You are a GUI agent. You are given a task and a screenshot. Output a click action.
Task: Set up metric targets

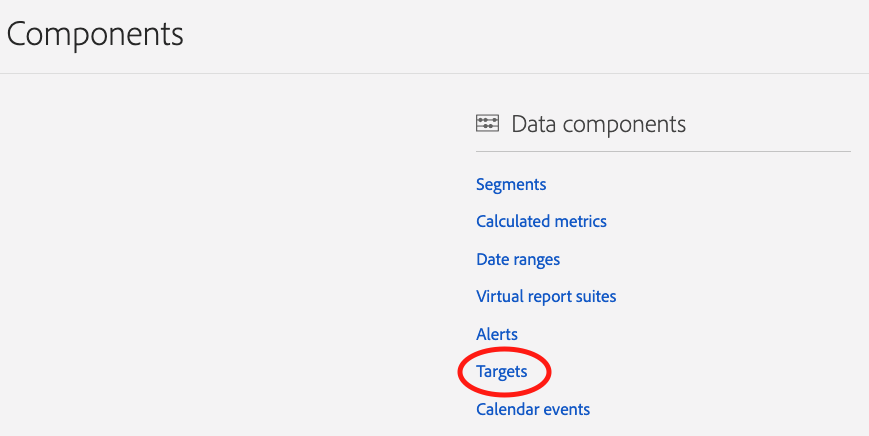click(x=502, y=372)
